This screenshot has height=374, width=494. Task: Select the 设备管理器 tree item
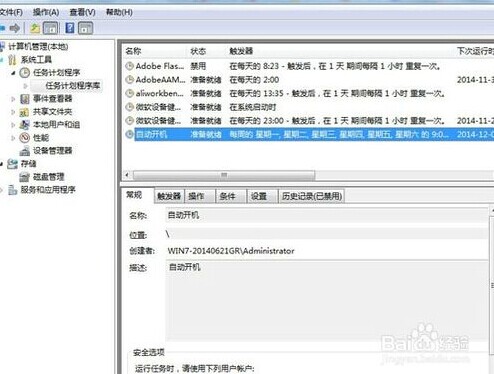pos(53,151)
